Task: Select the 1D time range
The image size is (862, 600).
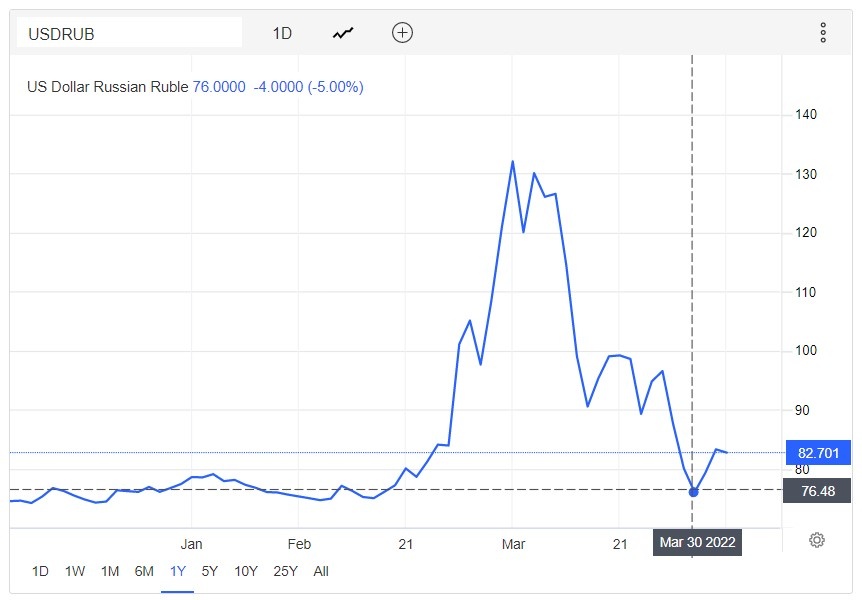Action: [x=40, y=571]
